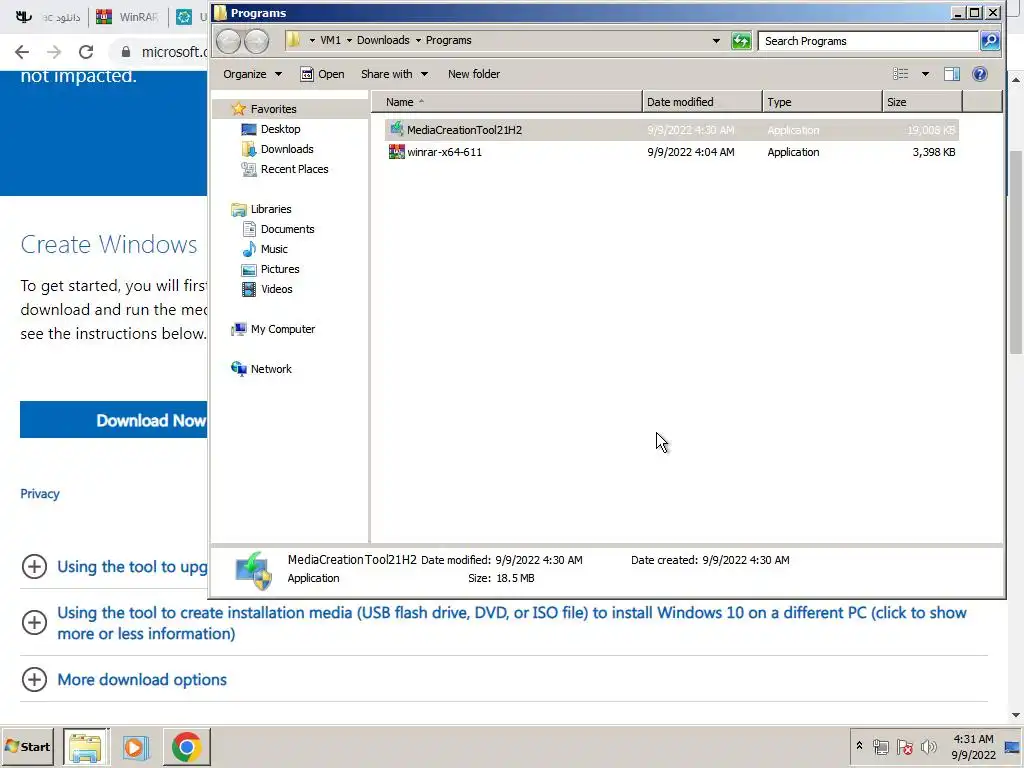The width and height of the screenshot is (1024, 768).
Task: Click the Download Now button
Action: coord(114,420)
